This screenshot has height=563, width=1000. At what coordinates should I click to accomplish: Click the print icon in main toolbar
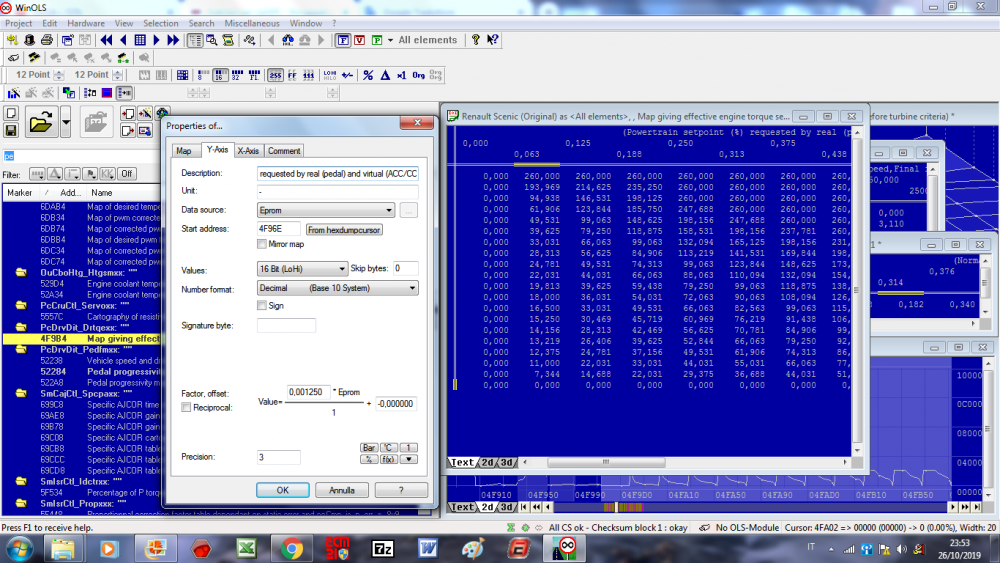coord(47,40)
